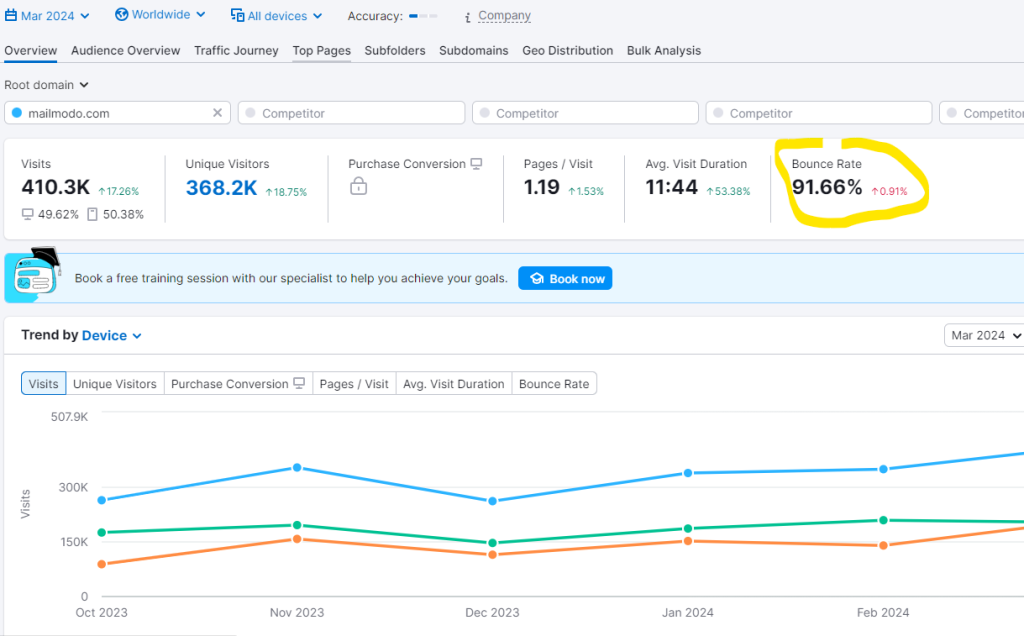
Task: Click the devices icon beside All devices
Action: [x=237, y=16]
